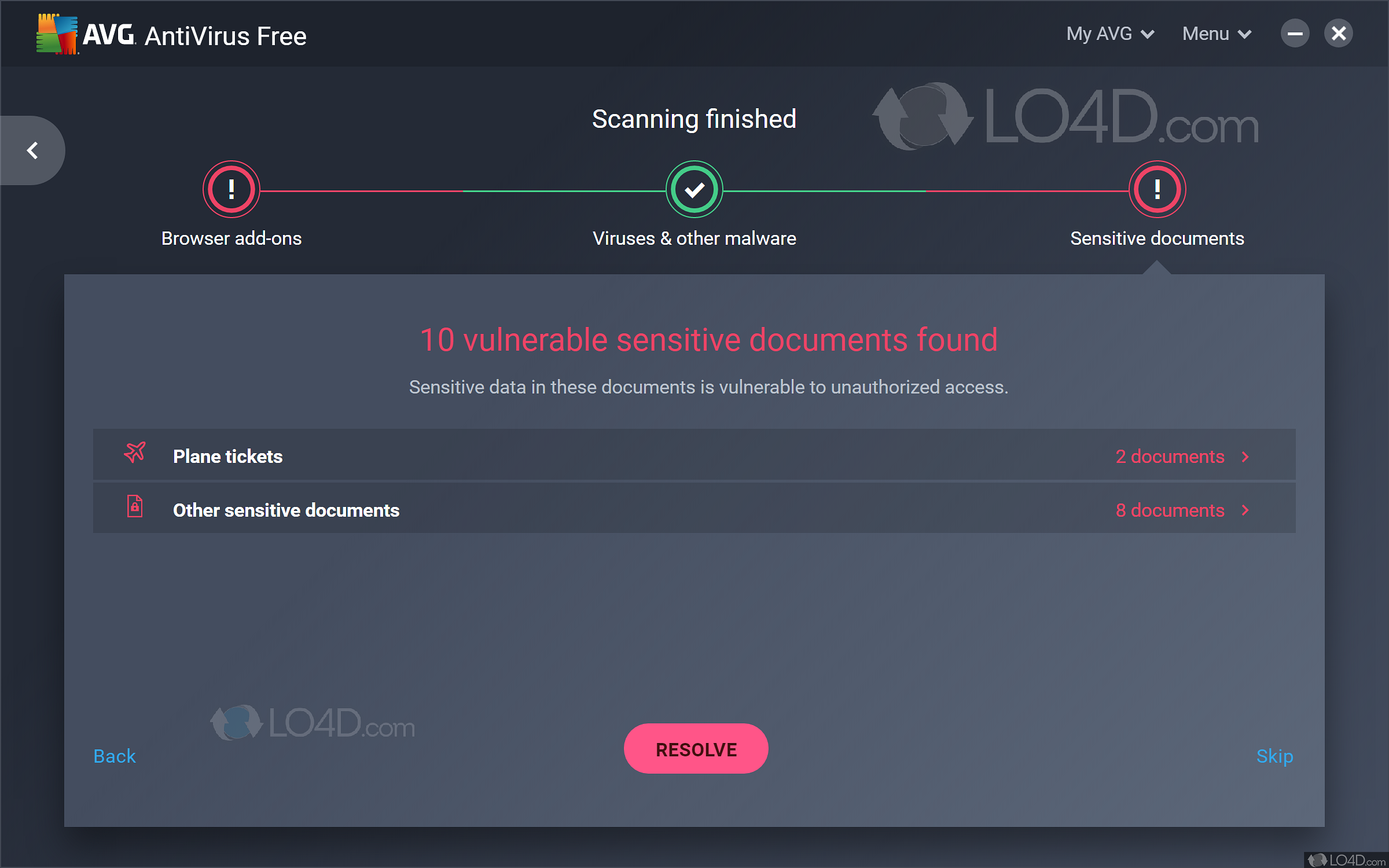Image resolution: width=1389 pixels, height=868 pixels.
Task: Click the Viruses & other malware label
Action: coord(694,238)
